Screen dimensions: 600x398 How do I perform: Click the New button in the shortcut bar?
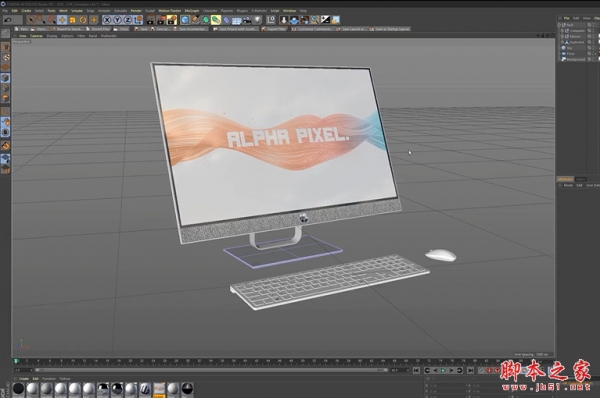pos(22,29)
